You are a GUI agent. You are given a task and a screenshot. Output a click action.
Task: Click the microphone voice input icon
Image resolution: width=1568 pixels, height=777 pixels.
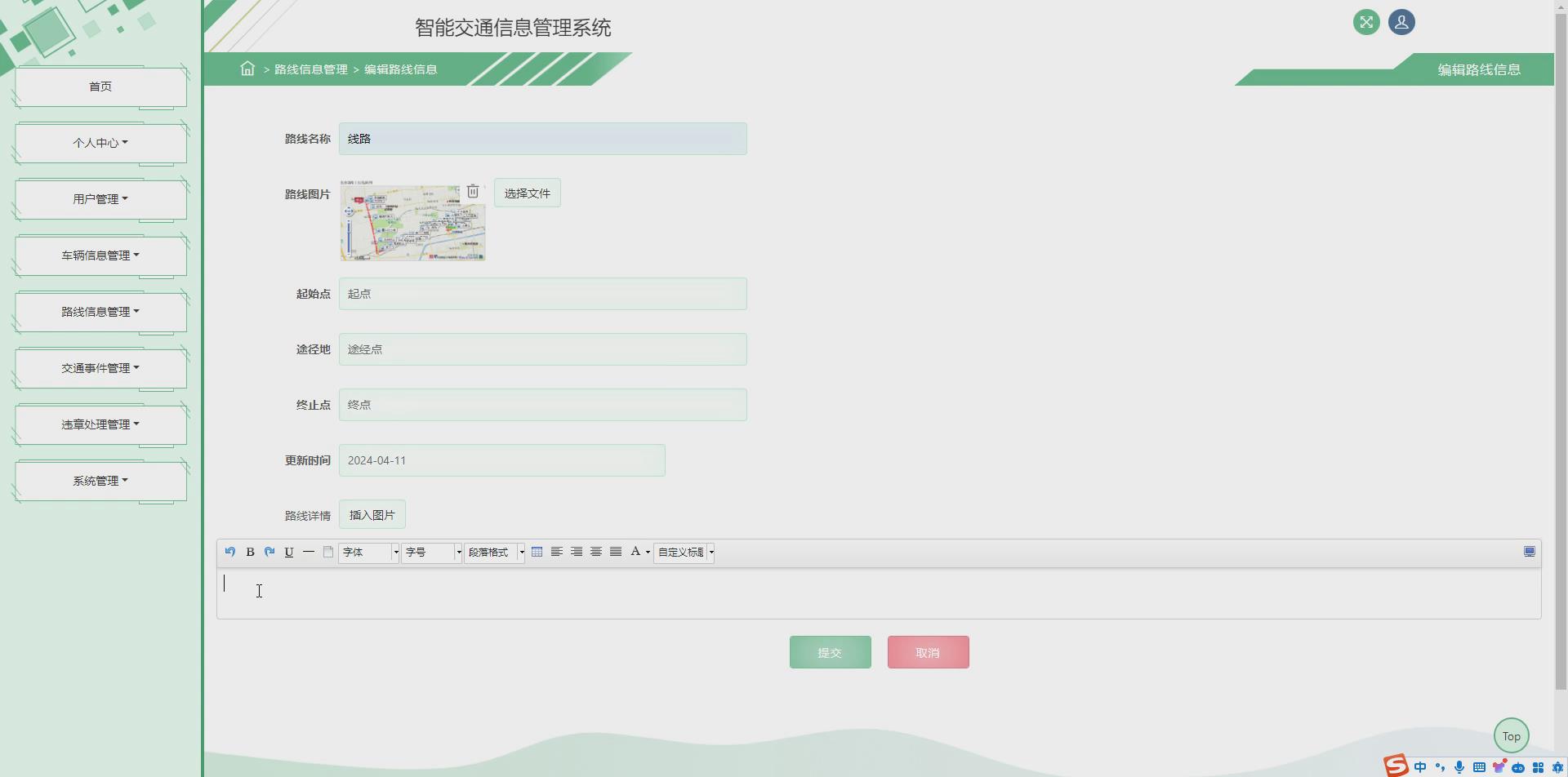pyautogui.click(x=1459, y=767)
